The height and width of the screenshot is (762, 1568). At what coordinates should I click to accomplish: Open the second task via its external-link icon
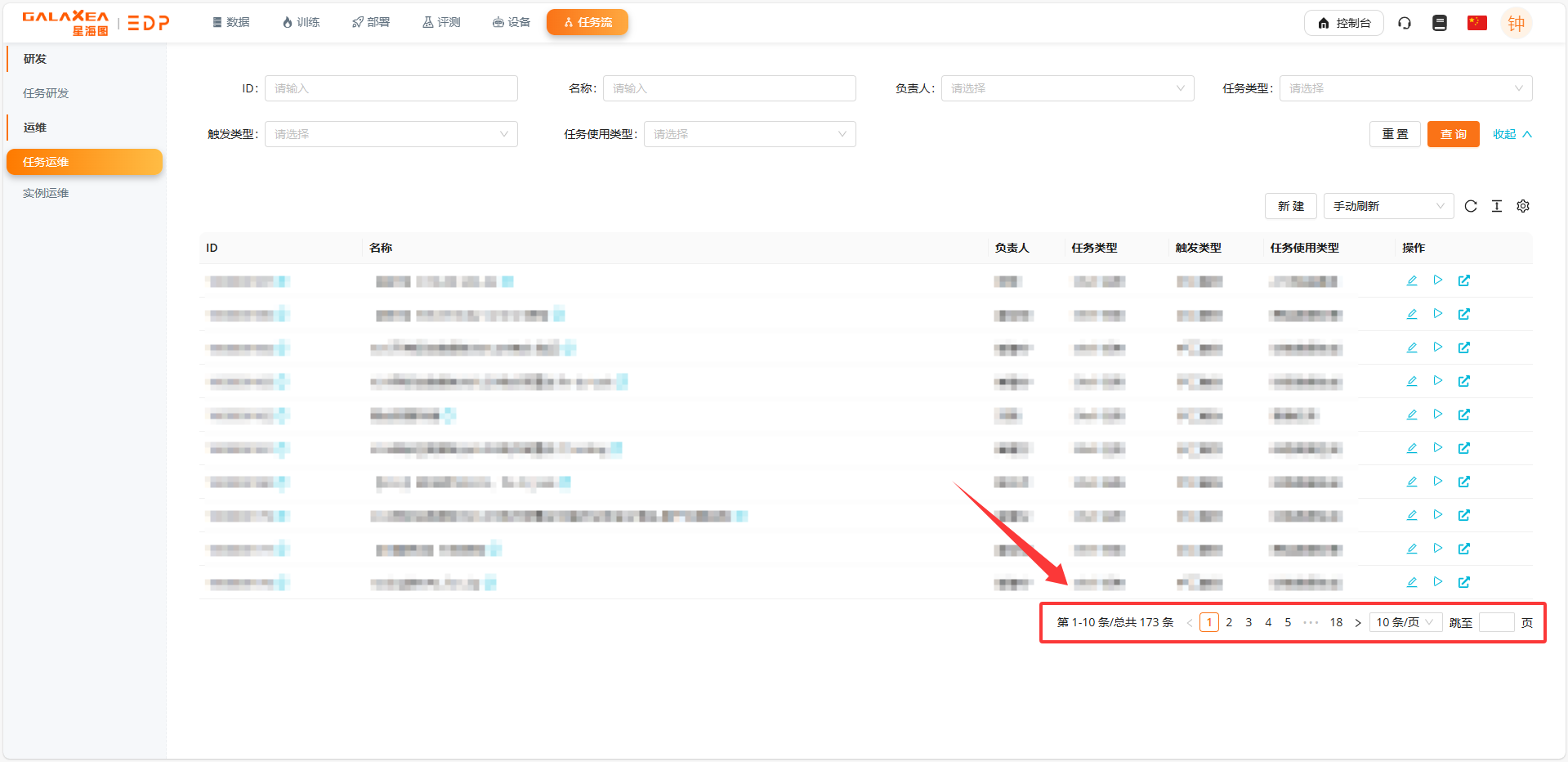(1464, 313)
